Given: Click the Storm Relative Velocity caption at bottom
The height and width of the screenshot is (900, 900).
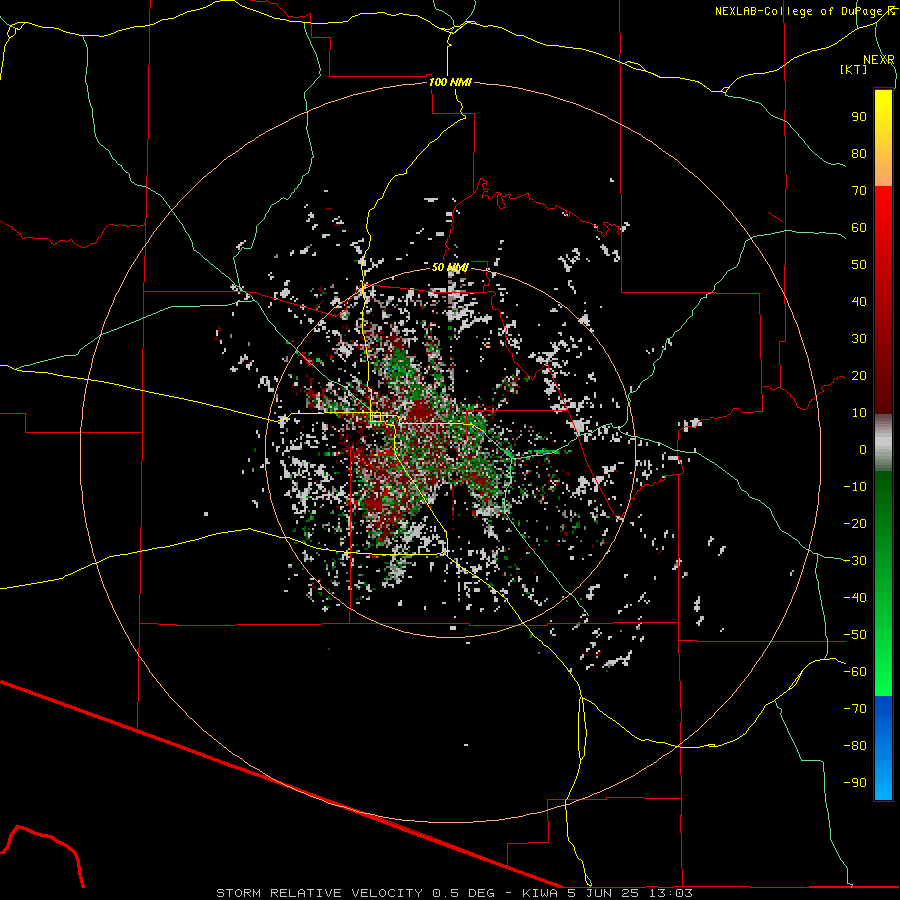Looking at the screenshot, I should 454,893.
